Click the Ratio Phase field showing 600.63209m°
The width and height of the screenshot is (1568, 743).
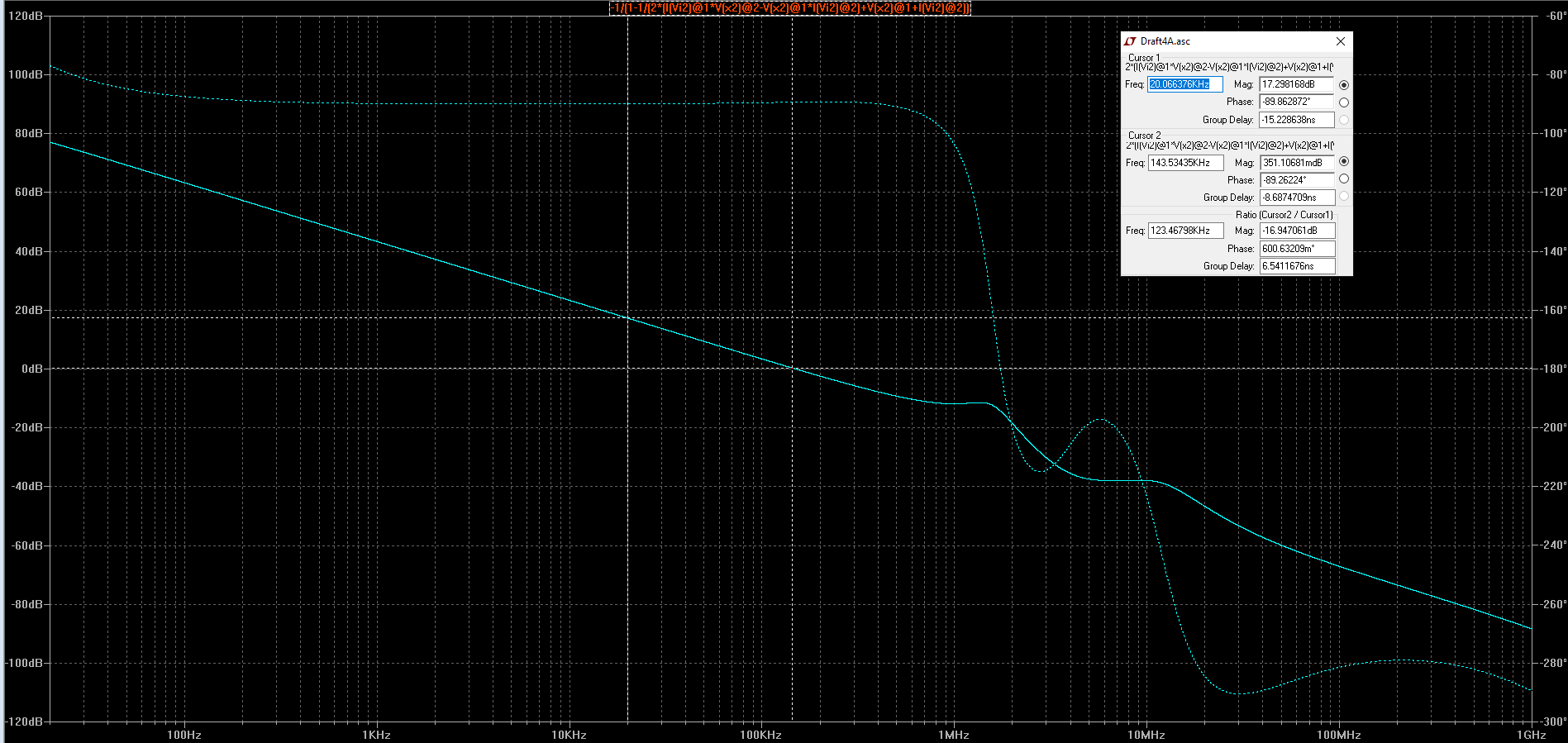pos(1297,249)
